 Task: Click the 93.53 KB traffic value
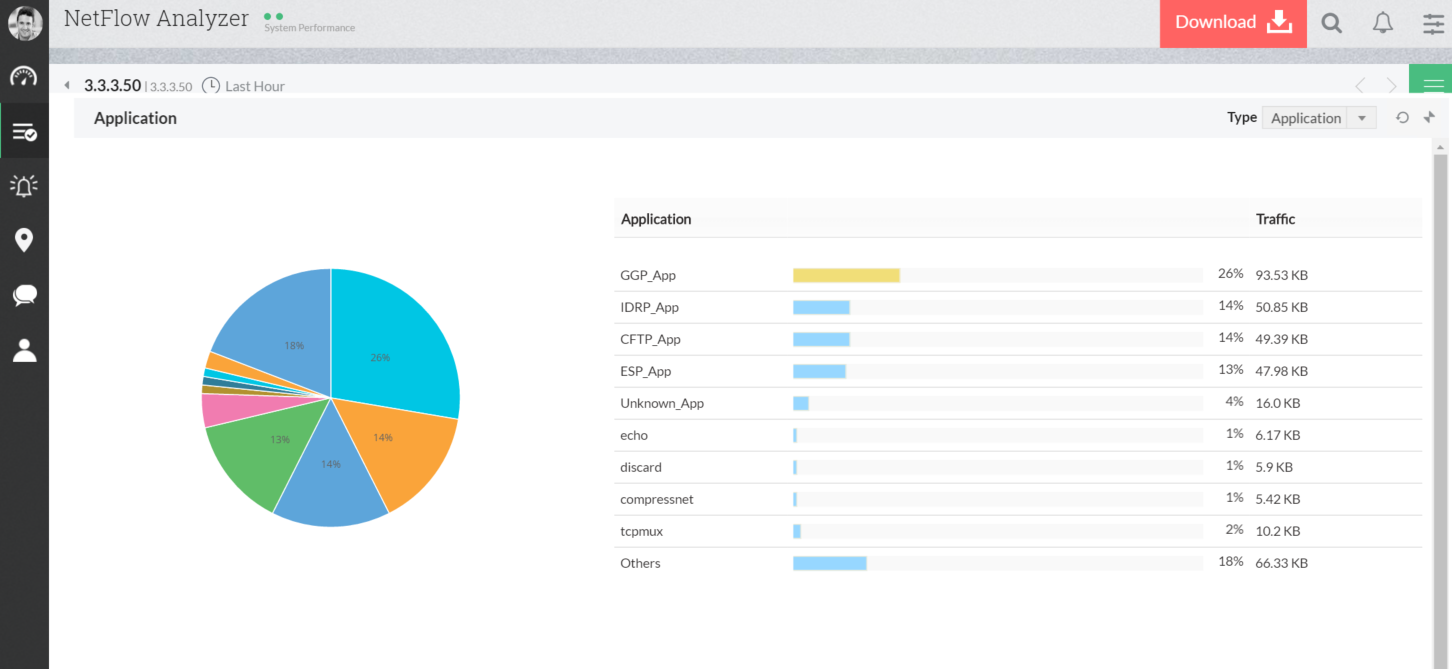(x=1282, y=275)
